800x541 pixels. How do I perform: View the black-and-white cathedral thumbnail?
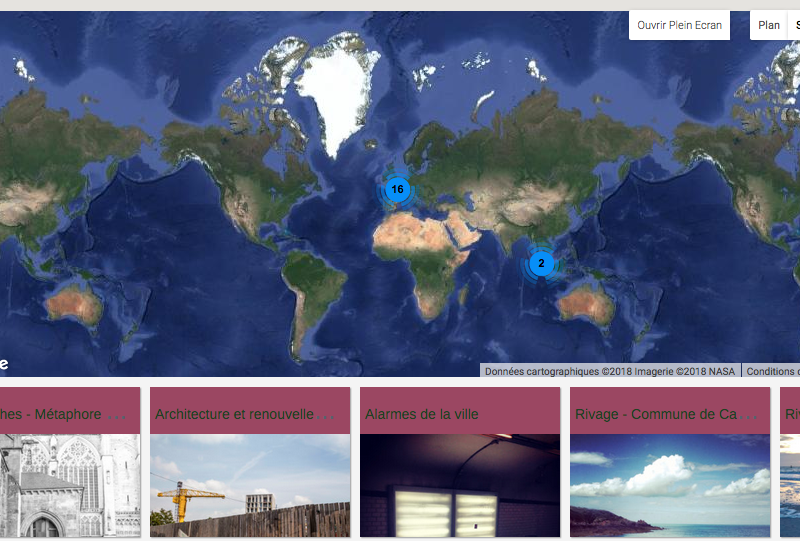pyautogui.click(x=70, y=485)
